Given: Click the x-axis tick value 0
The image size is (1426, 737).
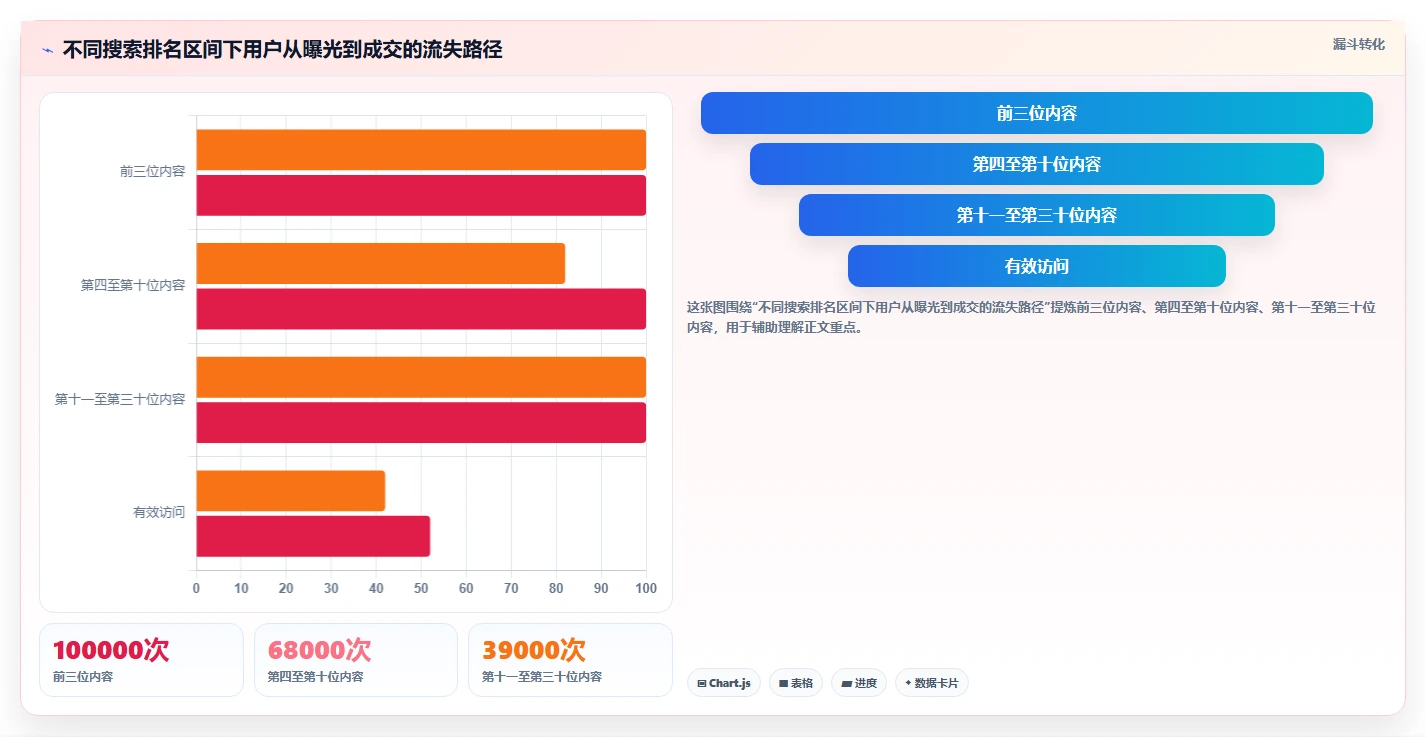Looking at the screenshot, I should click(196, 588).
